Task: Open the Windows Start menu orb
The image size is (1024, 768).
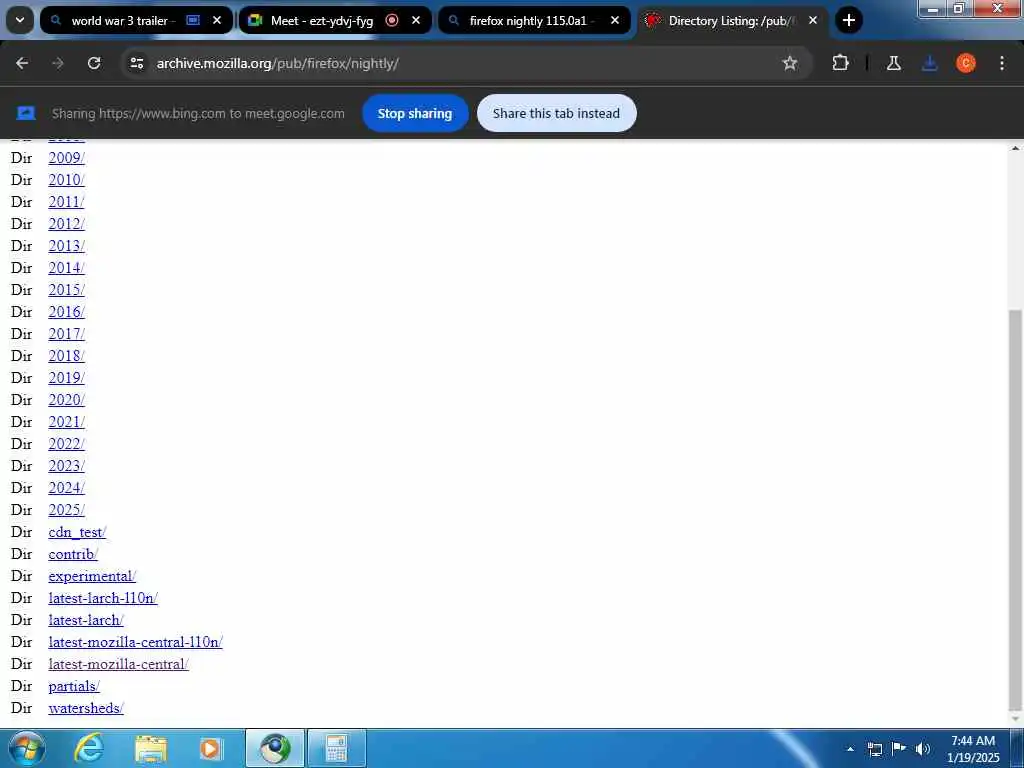Action: [27, 748]
